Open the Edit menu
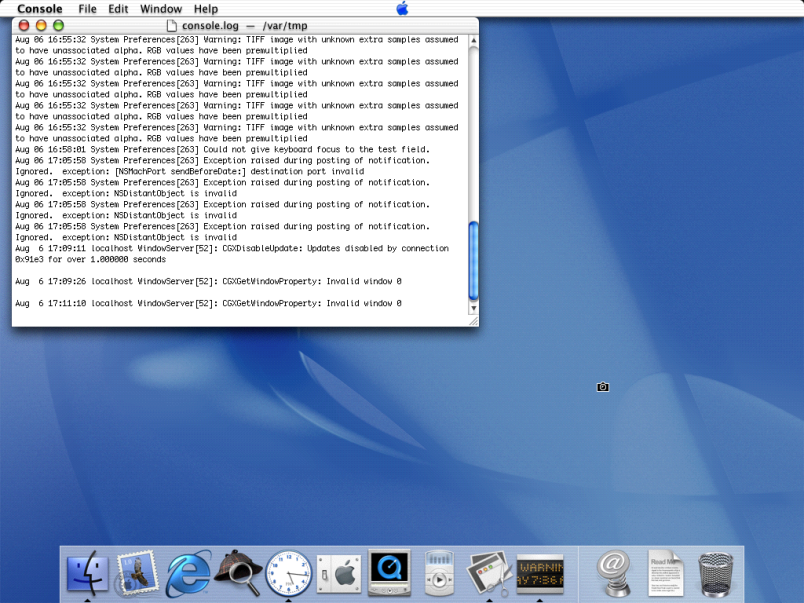 click(x=118, y=9)
